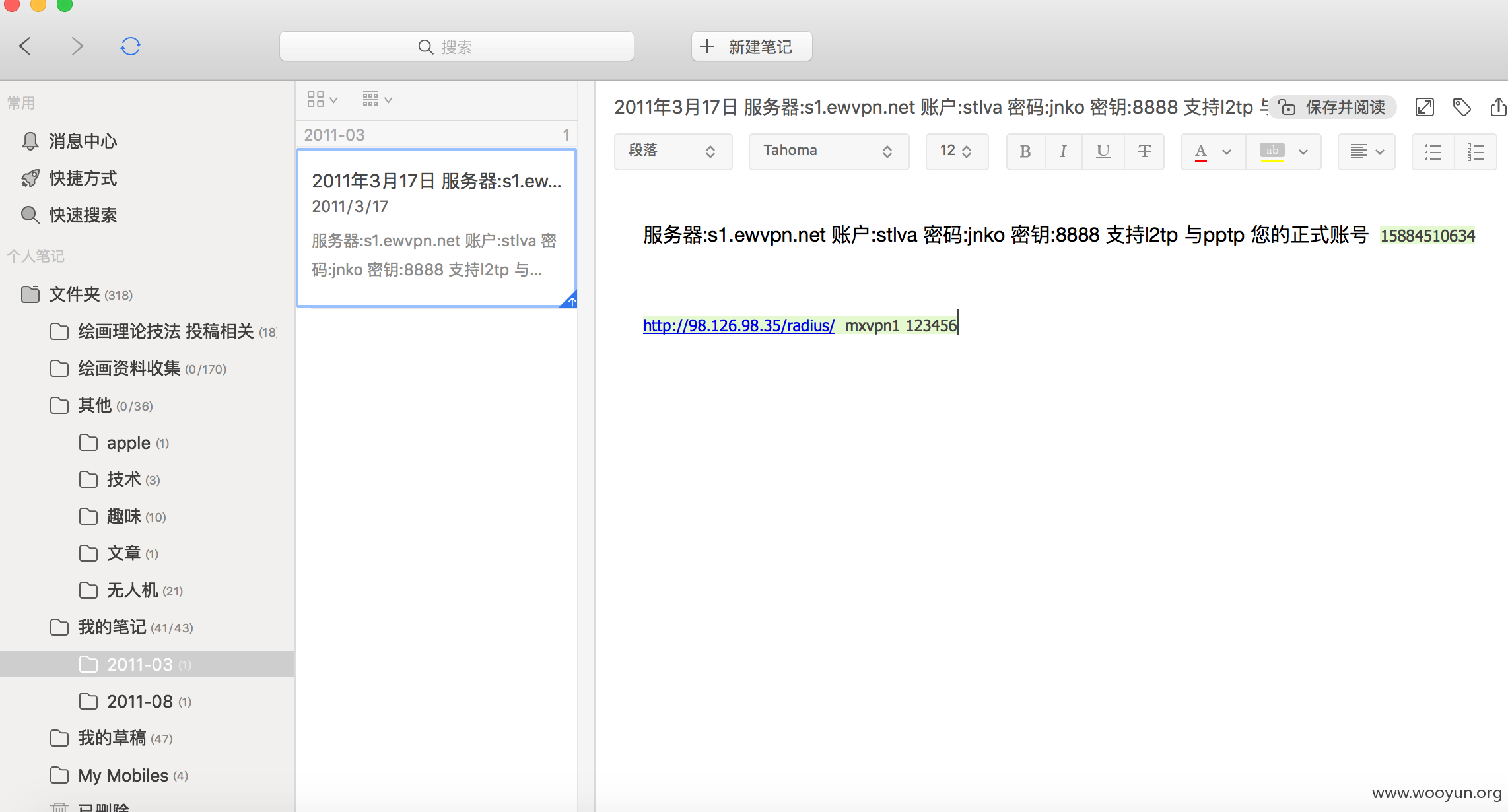Open the text alignment dropdown

[1366, 152]
